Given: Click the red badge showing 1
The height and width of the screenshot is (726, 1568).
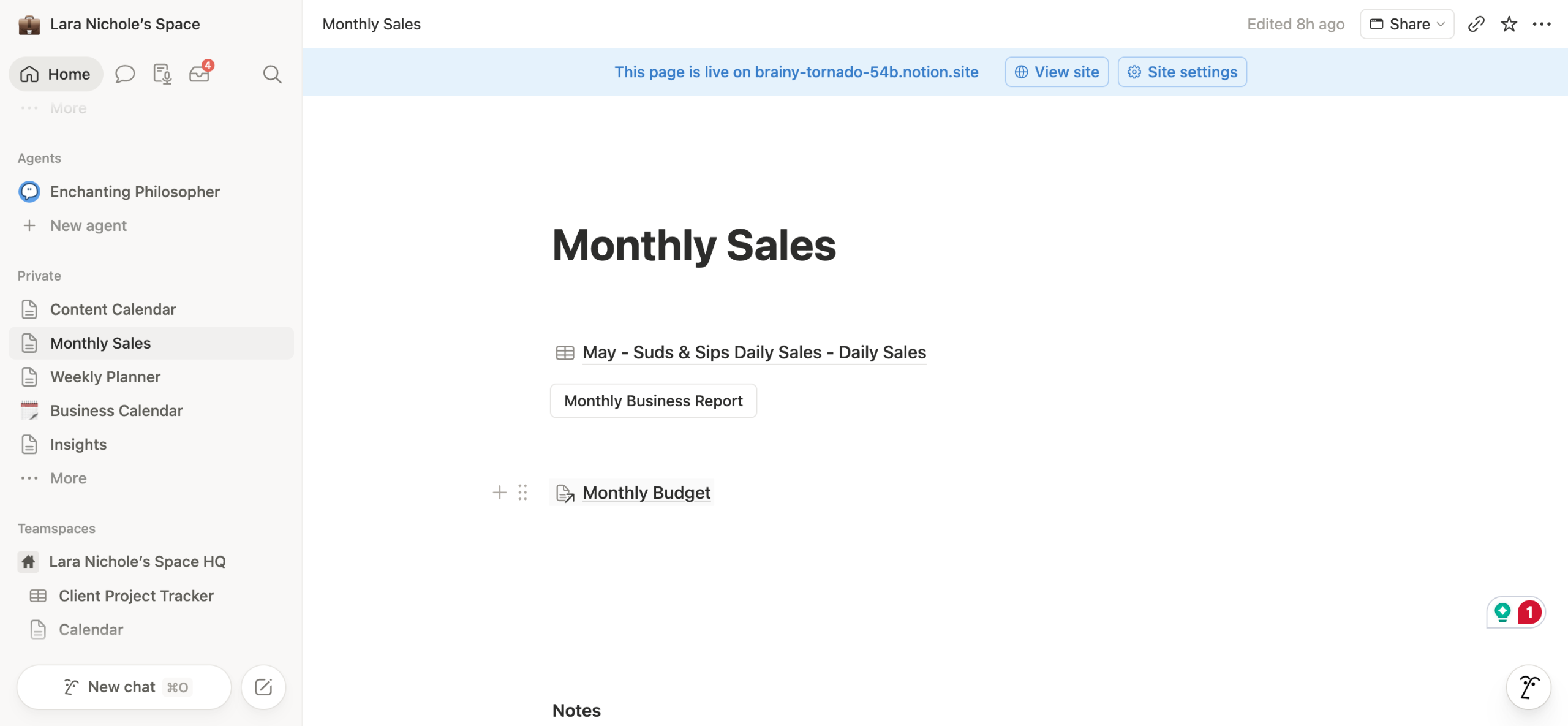Looking at the screenshot, I should coord(1529,612).
